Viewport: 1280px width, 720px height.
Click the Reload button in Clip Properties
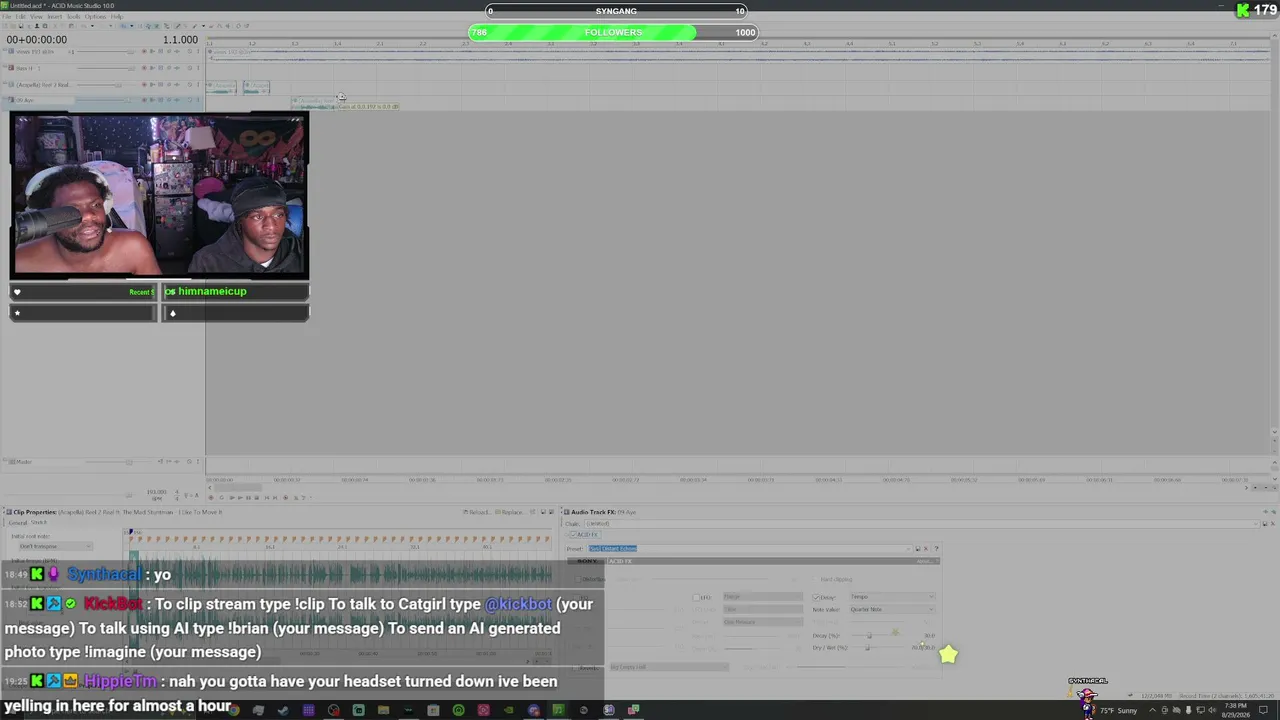(476, 512)
